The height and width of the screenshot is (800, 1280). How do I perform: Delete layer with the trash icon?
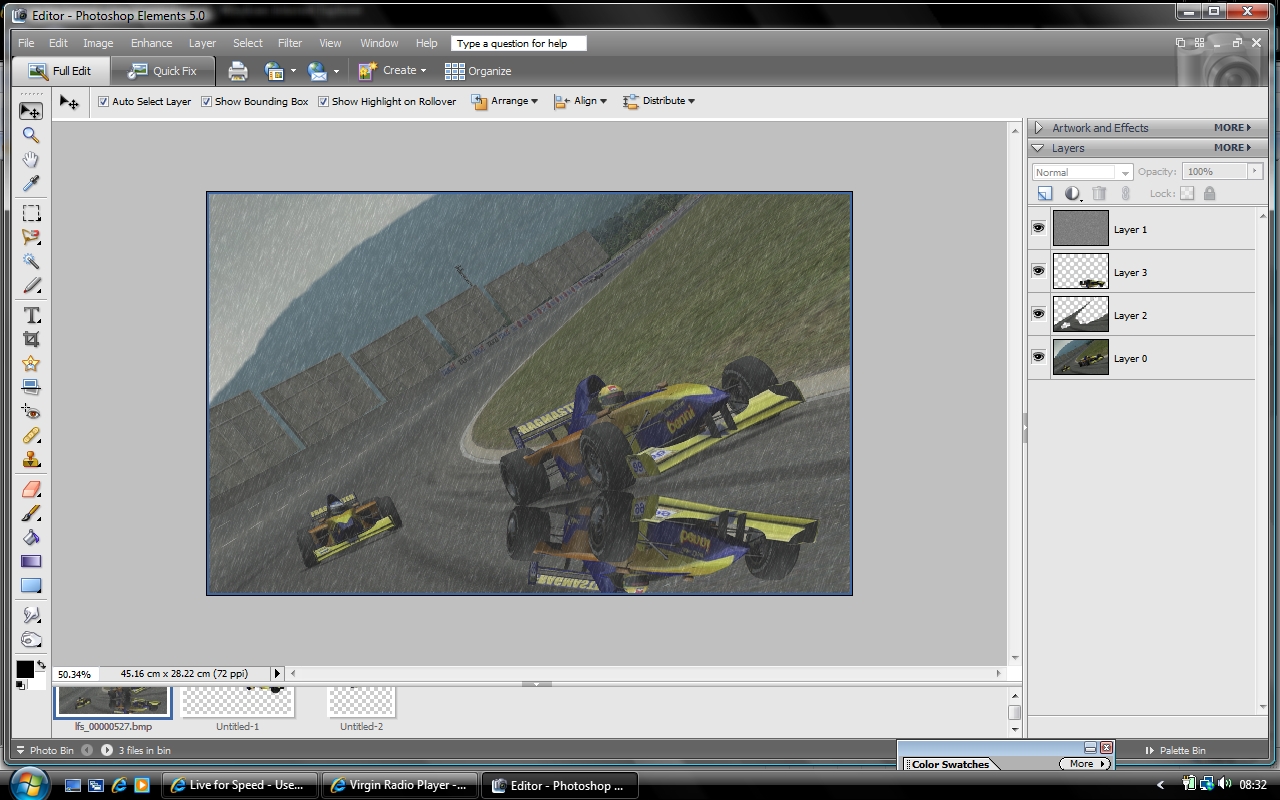(x=1099, y=194)
